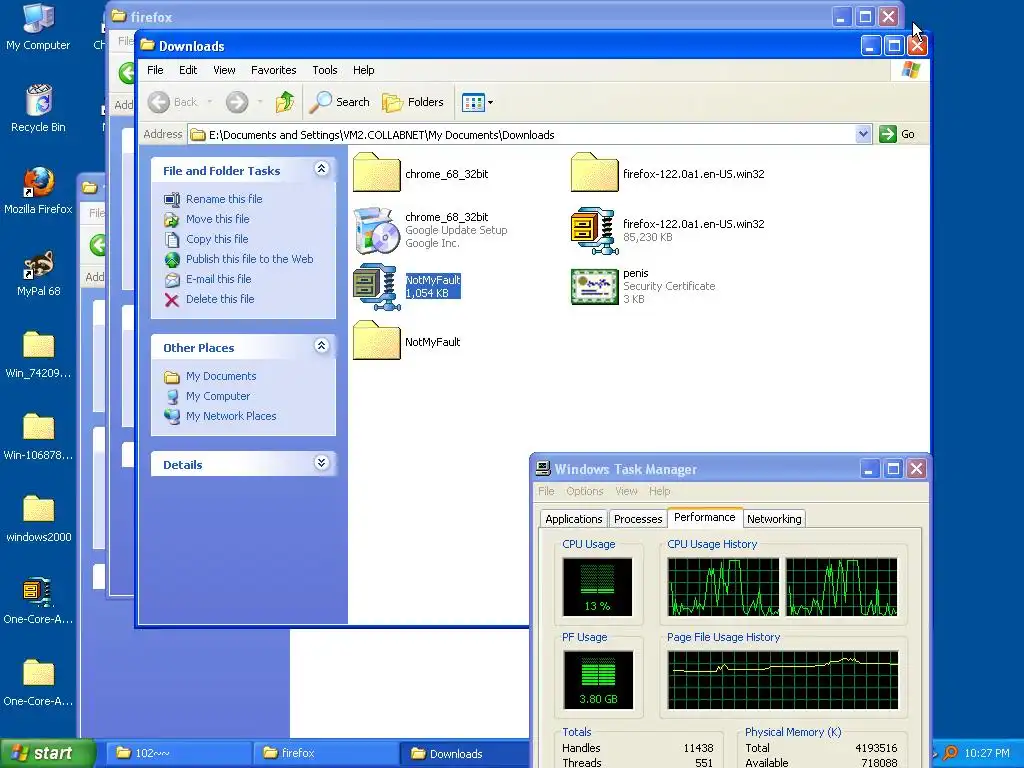Open Edit menu in Downloads window
This screenshot has height=768, width=1024.
coord(188,70)
